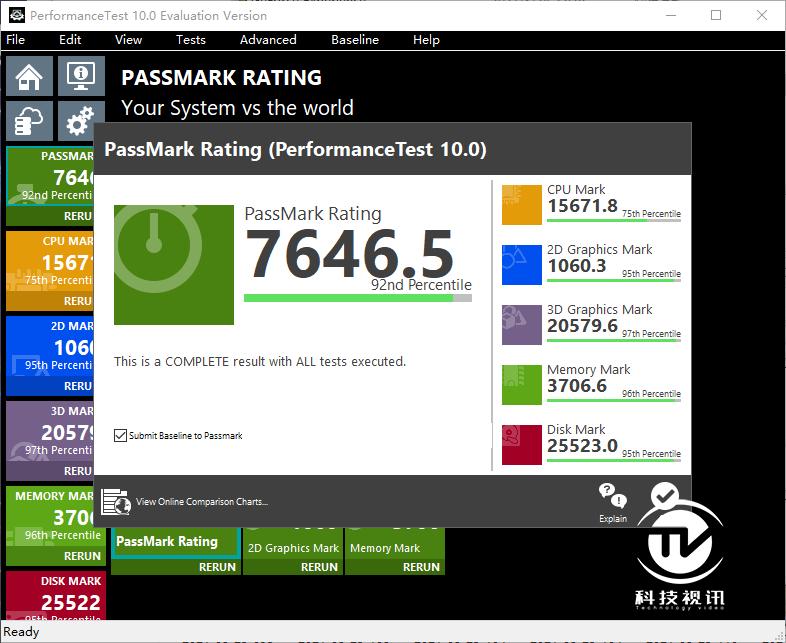Open the Home dashboard icon
Viewport: 786px width, 643px height.
click(29, 76)
